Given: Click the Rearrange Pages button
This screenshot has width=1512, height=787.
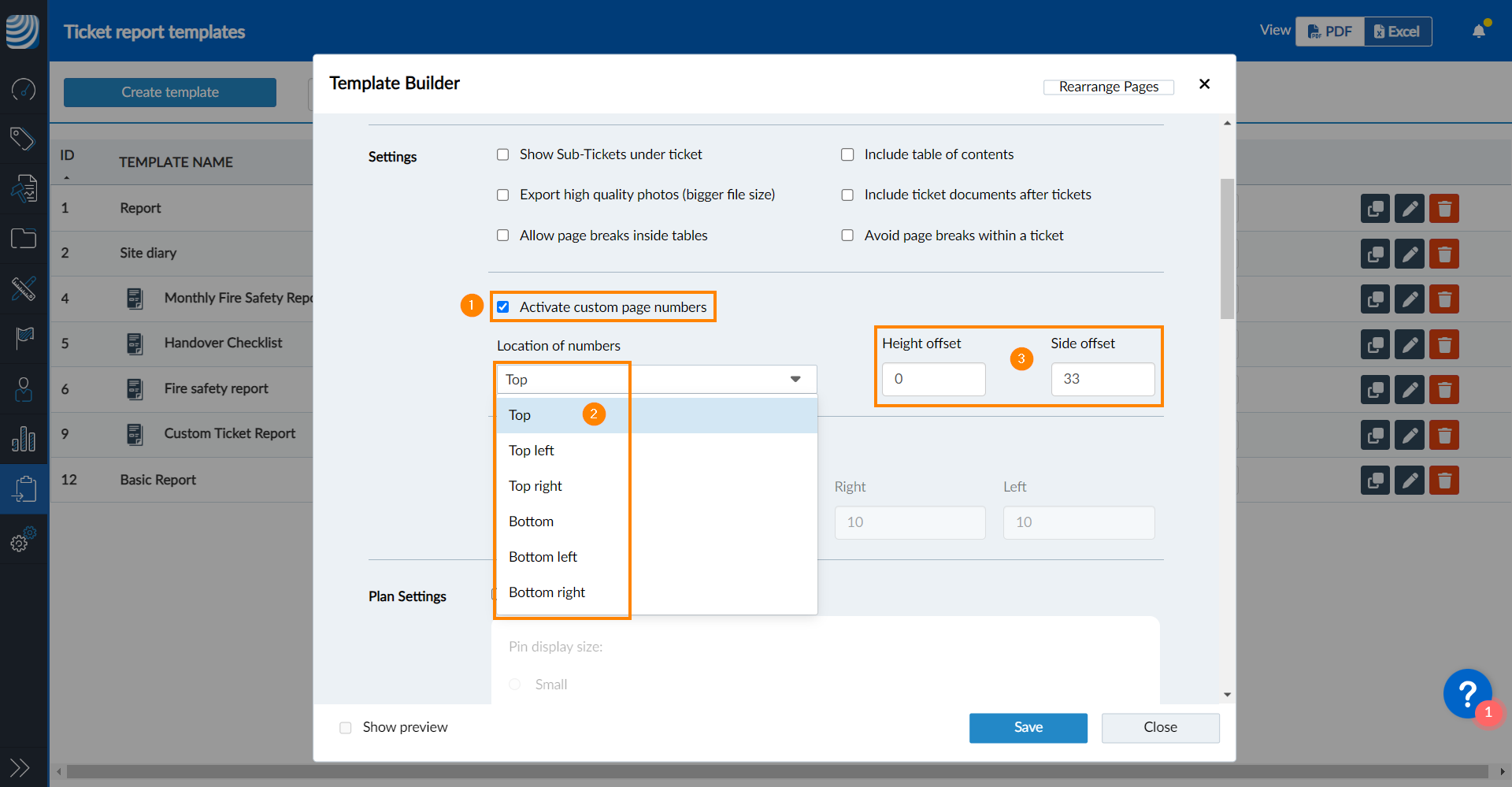Looking at the screenshot, I should (x=1108, y=87).
